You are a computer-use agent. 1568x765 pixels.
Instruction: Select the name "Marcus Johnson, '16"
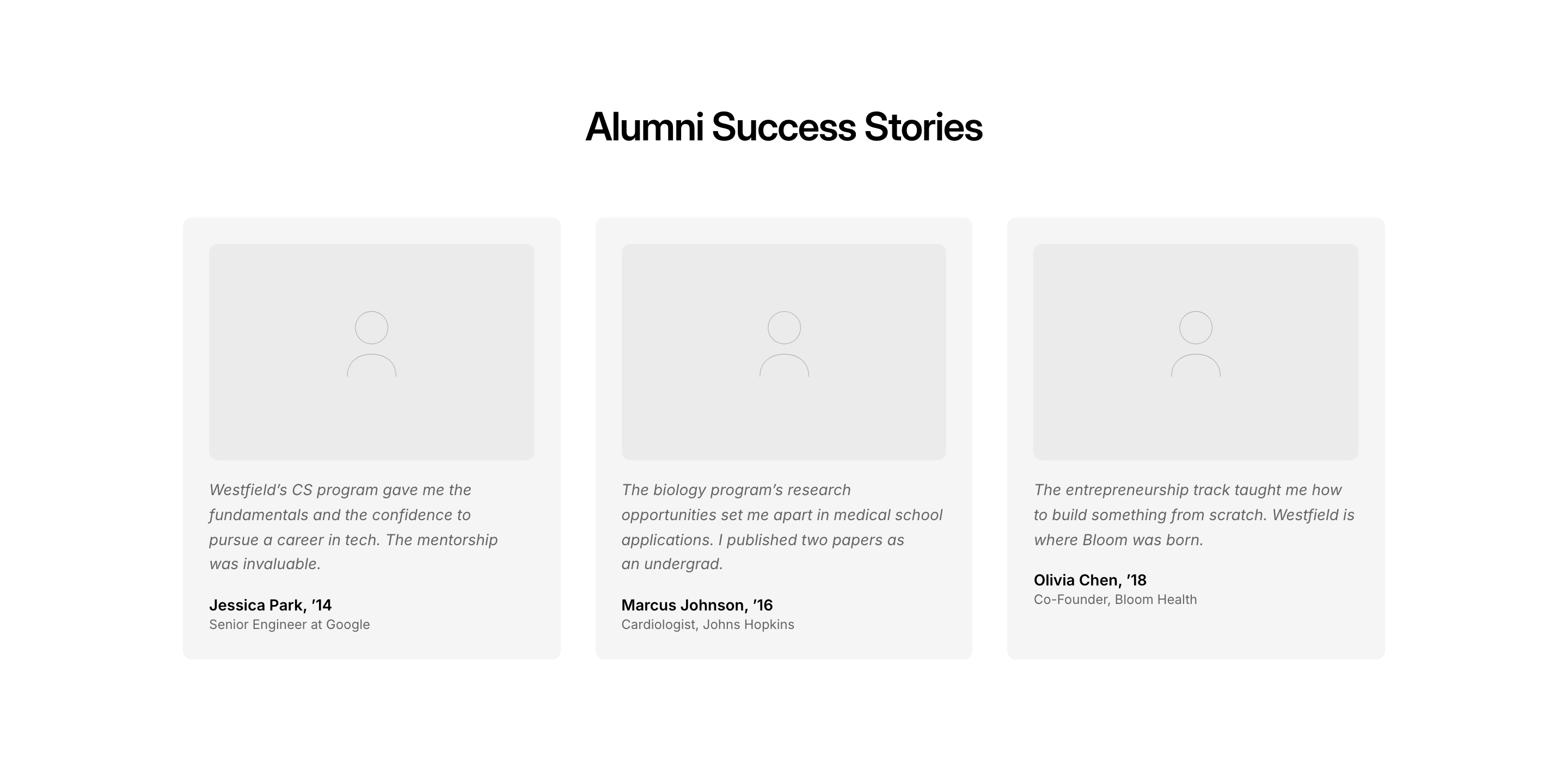(697, 605)
